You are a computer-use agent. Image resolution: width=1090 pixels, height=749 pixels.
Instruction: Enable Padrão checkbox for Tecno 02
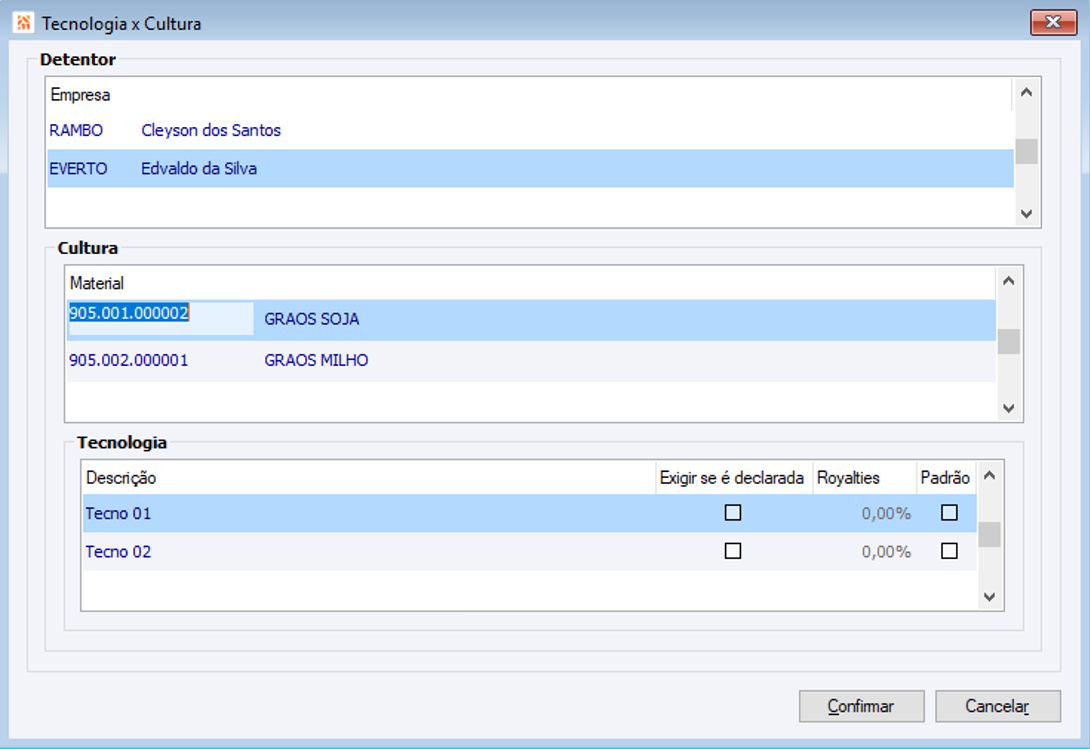pyautogui.click(x=949, y=551)
